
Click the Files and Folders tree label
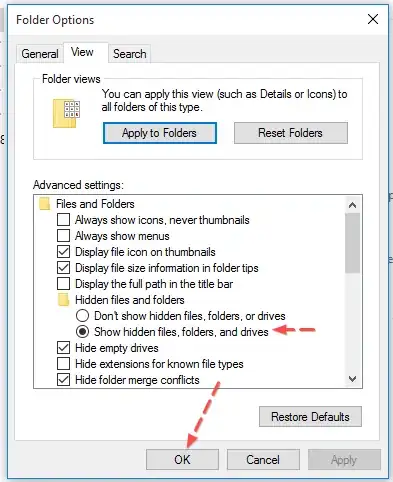click(x=95, y=204)
